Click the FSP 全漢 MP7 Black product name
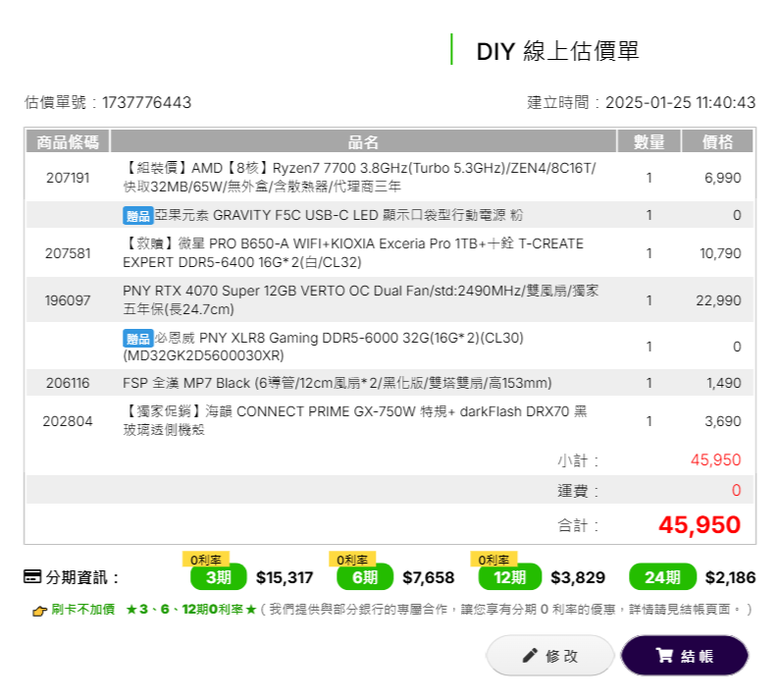Screen dimensions: 780x700 coord(337,383)
